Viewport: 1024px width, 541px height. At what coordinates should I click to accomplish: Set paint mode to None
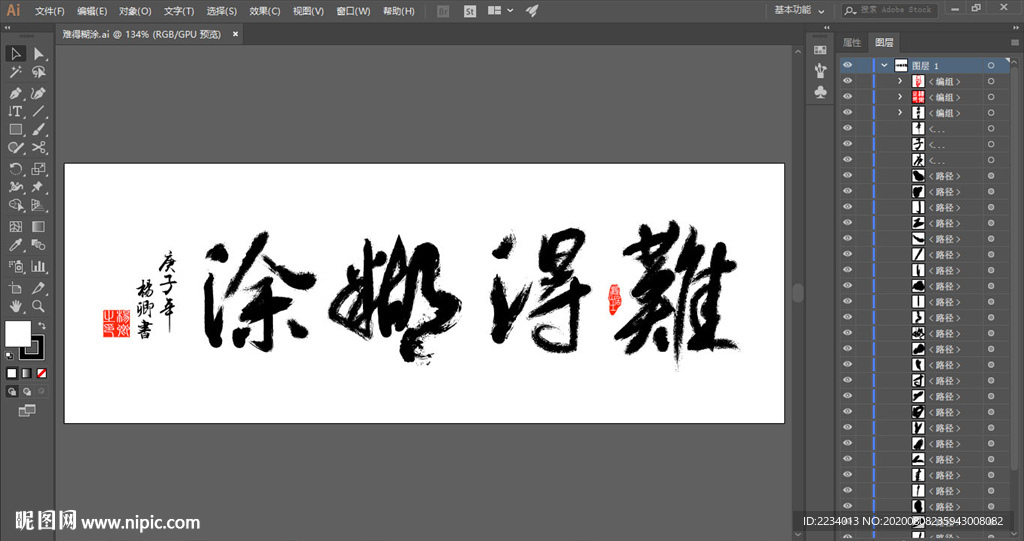pos(42,373)
